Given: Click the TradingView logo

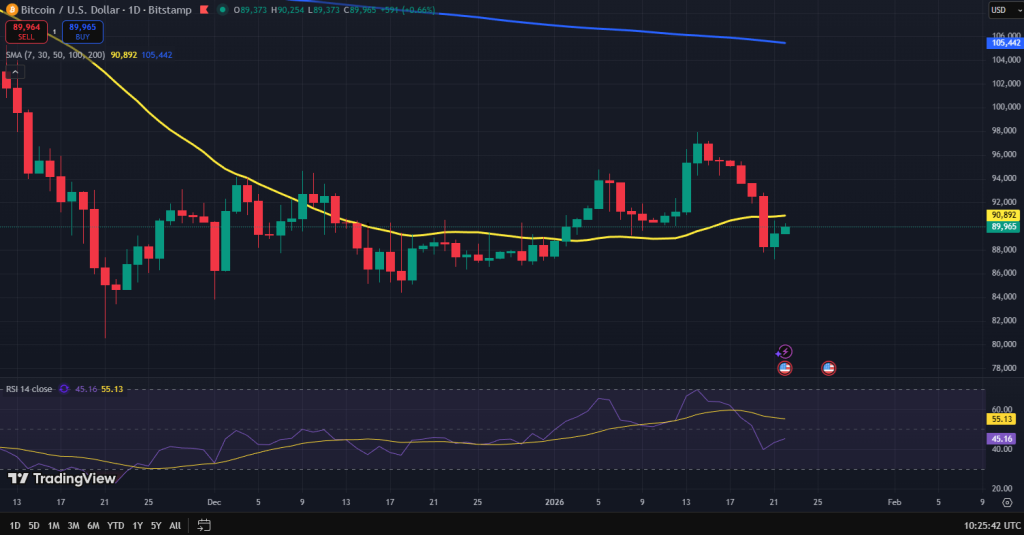Looking at the screenshot, I should click(62, 479).
